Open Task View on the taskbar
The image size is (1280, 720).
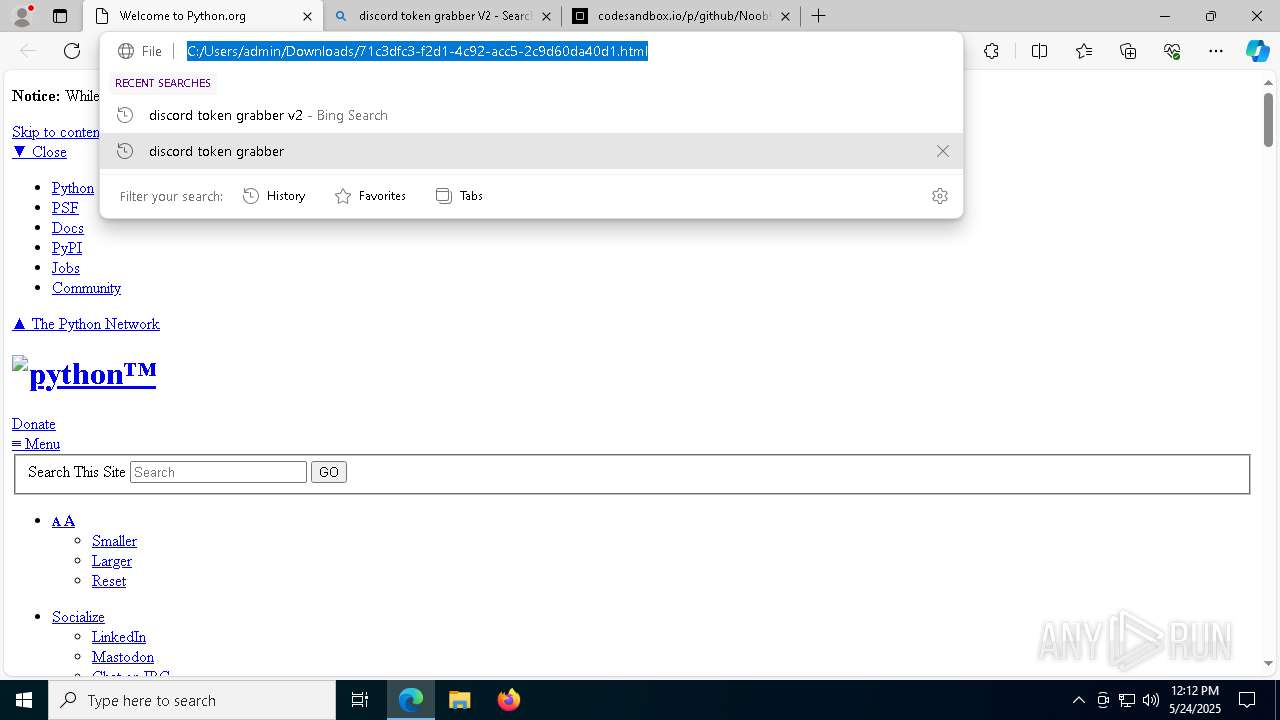point(360,700)
